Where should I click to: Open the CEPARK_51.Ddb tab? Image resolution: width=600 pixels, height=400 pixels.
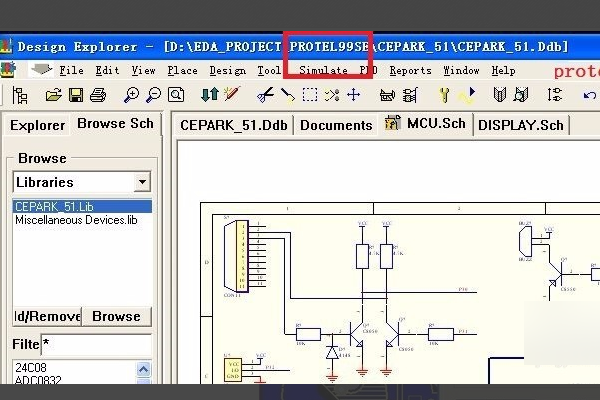234,125
